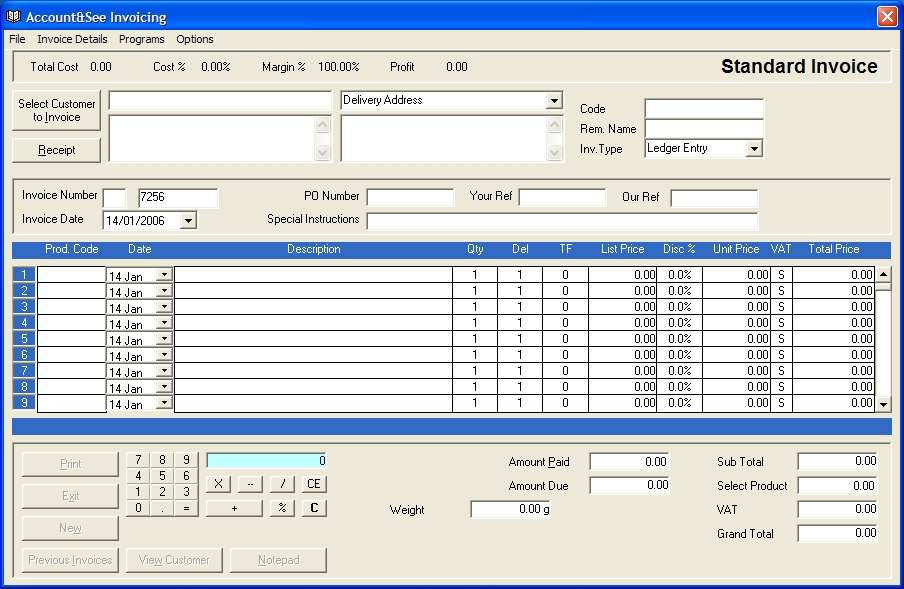Open the date dropdown on row 9
This screenshot has width=904, height=589.
[164, 403]
